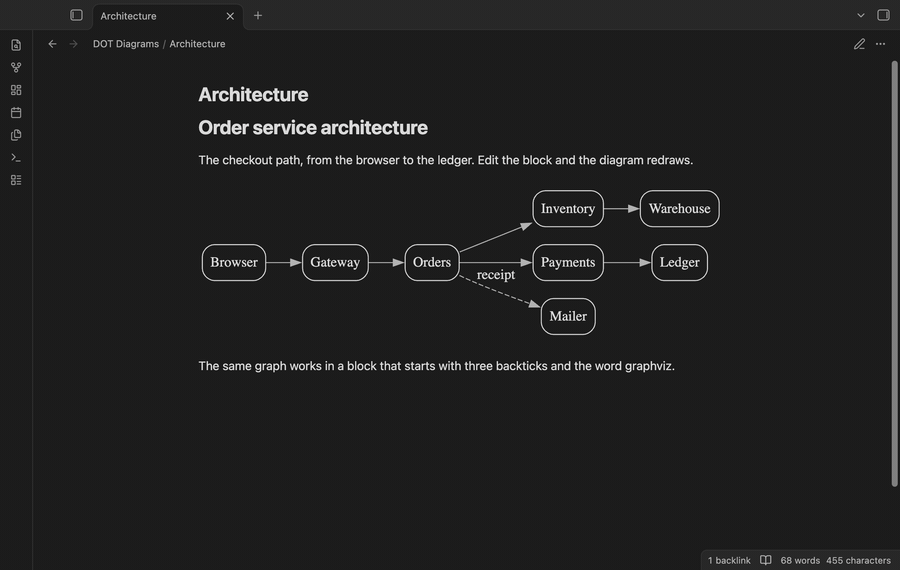Image resolution: width=900 pixels, height=570 pixels.
Task: Toggle reading view book icon in status bar
Action: tap(766, 560)
